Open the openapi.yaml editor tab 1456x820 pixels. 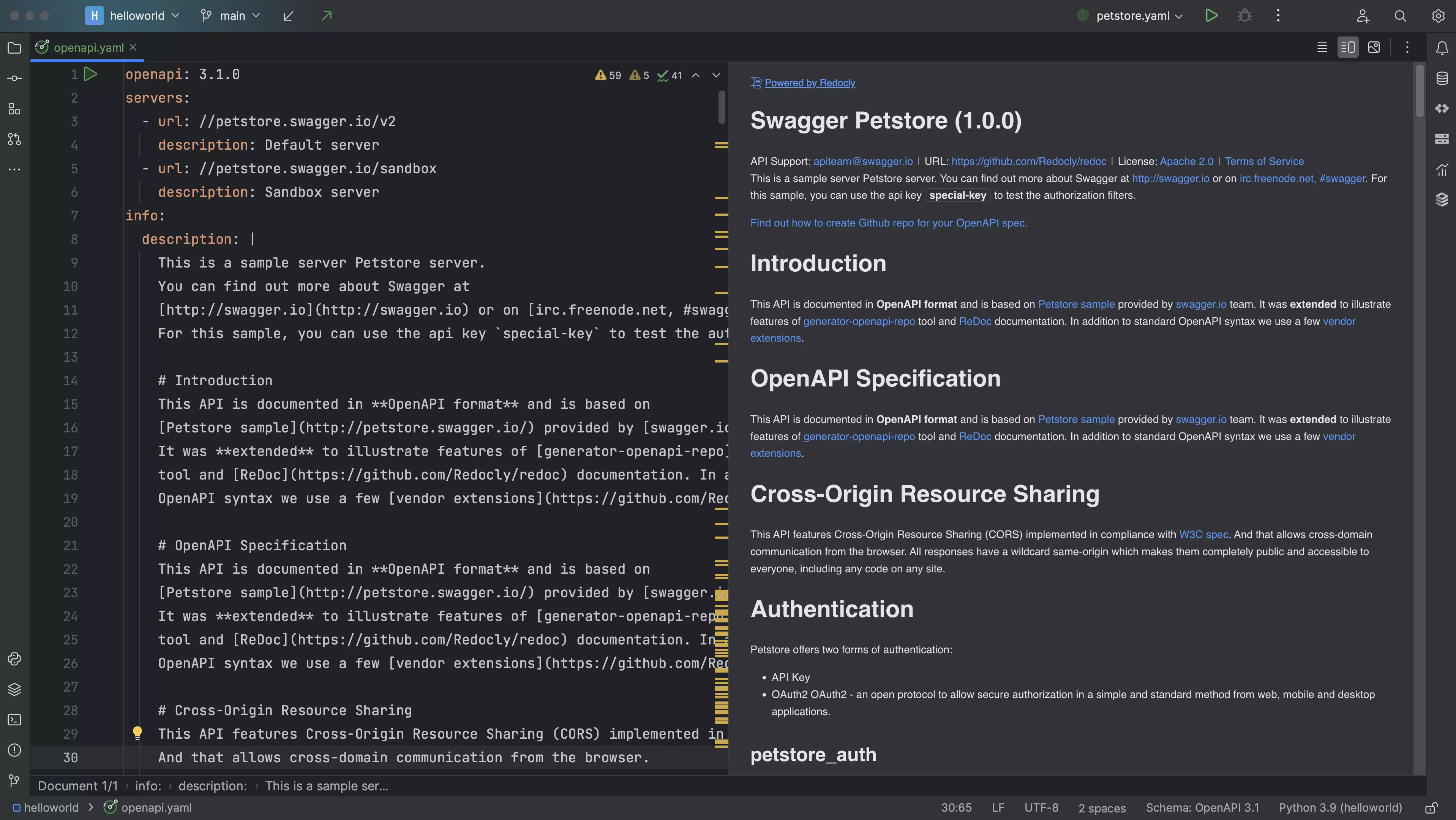click(89, 47)
